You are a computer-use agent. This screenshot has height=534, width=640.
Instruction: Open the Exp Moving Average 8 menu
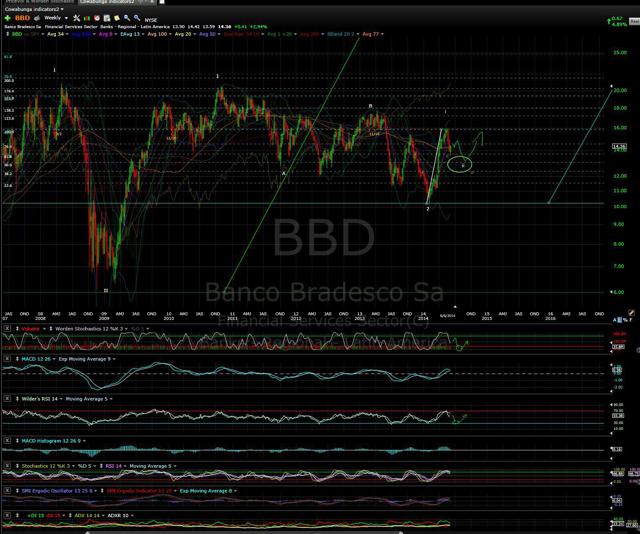coord(208,491)
